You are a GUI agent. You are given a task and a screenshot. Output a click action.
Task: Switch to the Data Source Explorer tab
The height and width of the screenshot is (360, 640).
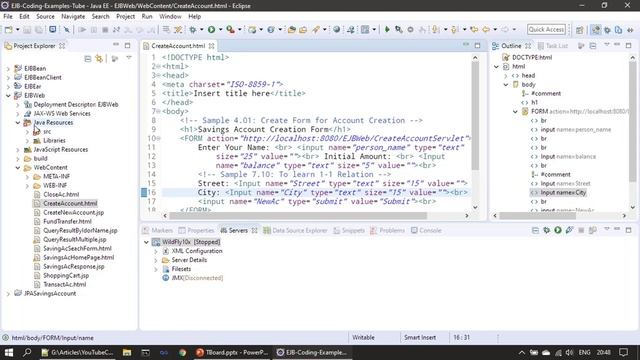(296, 231)
